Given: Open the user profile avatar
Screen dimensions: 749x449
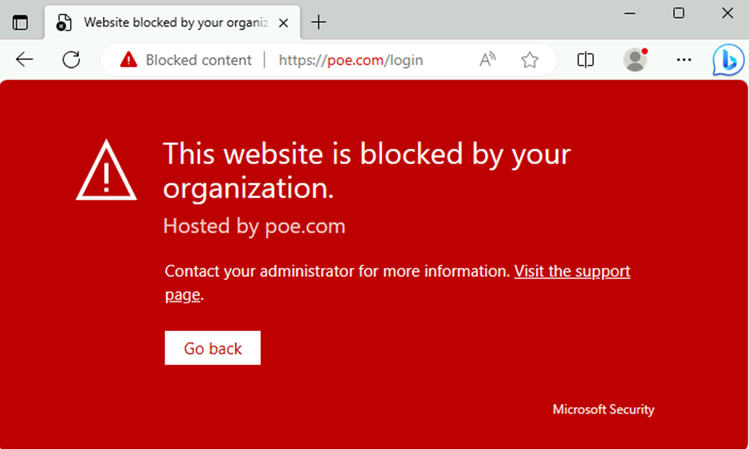Looking at the screenshot, I should pos(635,60).
